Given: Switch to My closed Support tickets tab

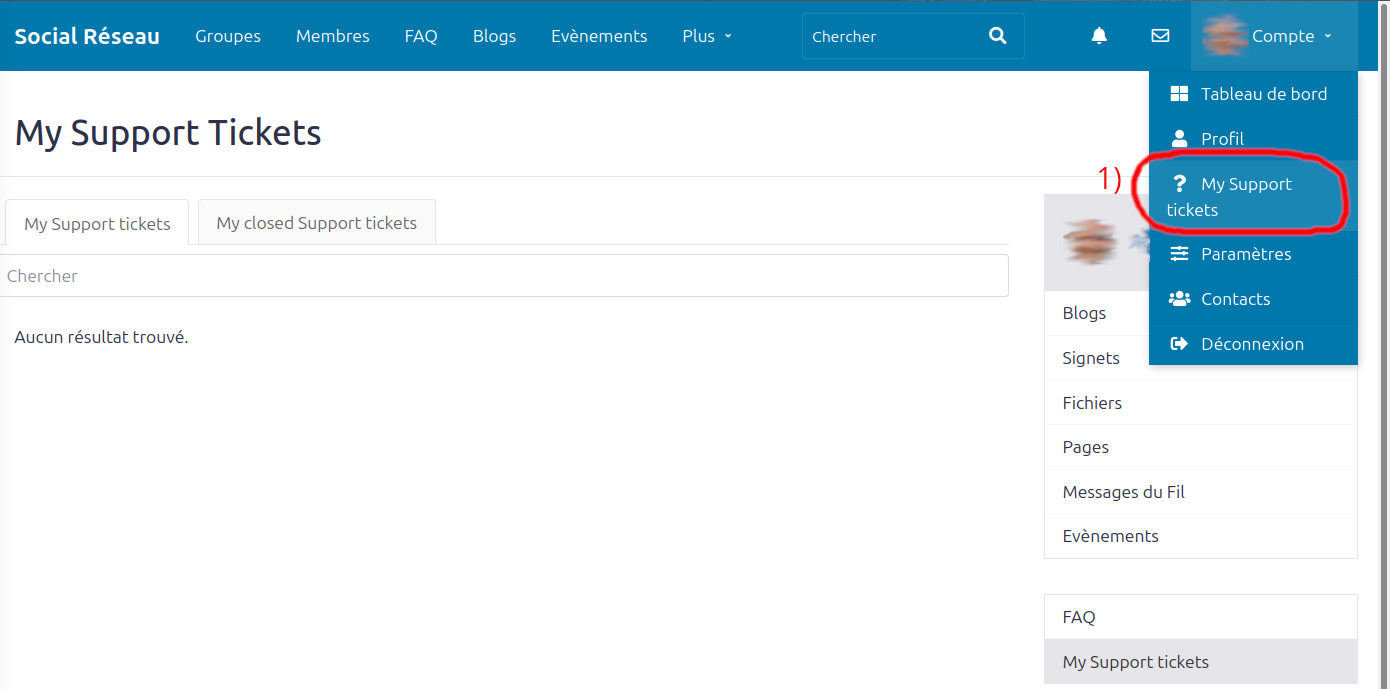Looking at the screenshot, I should [316, 222].
